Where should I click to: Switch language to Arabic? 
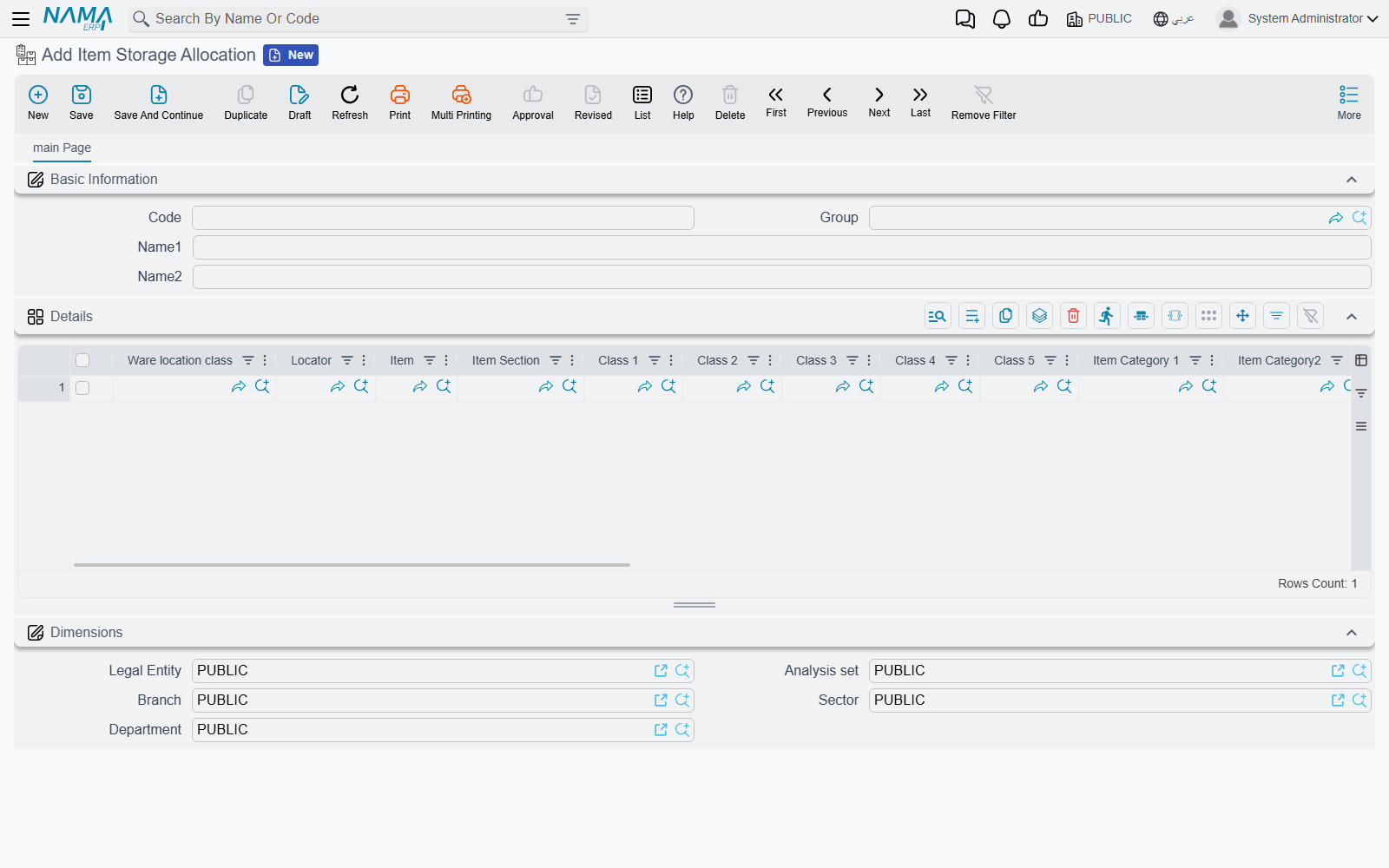point(1174,19)
